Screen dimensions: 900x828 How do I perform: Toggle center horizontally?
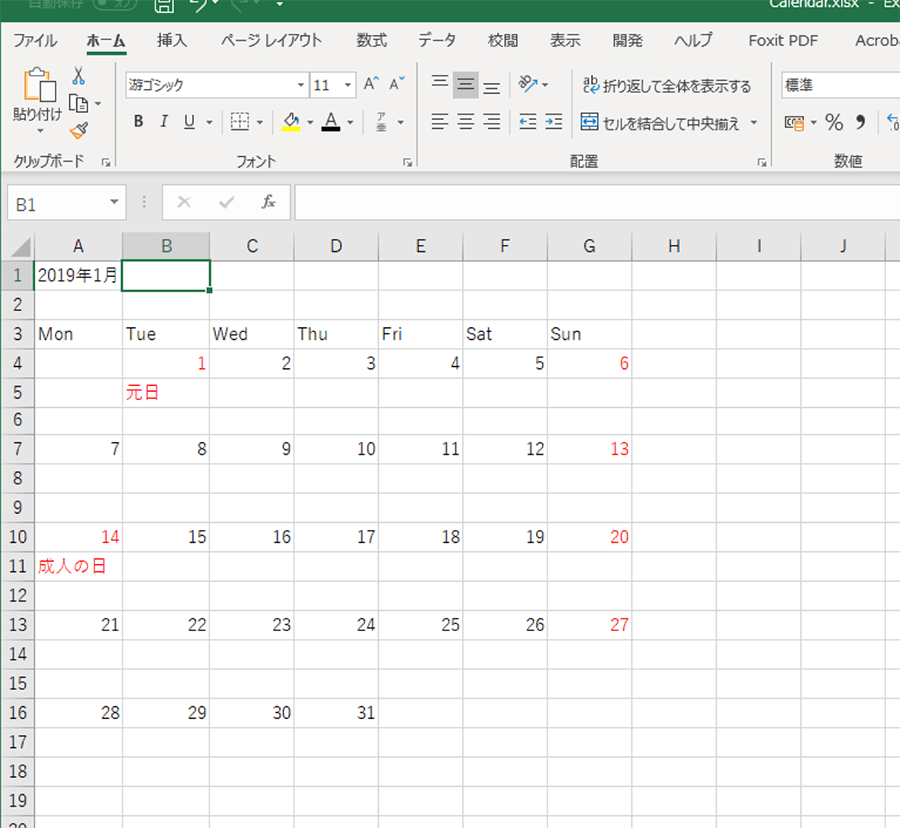click(x=465, y=122)
